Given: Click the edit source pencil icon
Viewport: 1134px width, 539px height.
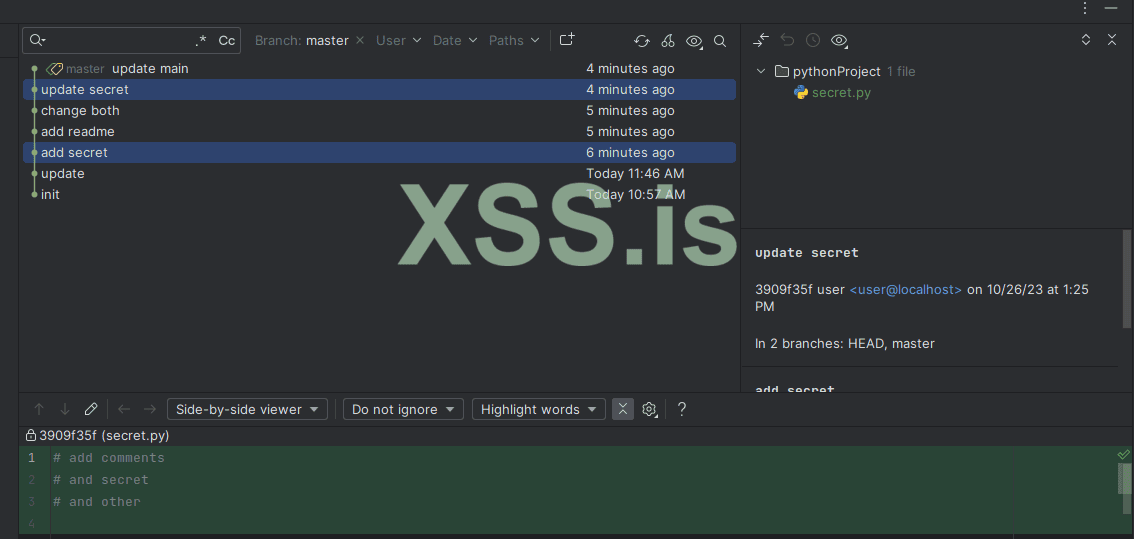Looking at the screenshot, I should click(x=90, y=409).
